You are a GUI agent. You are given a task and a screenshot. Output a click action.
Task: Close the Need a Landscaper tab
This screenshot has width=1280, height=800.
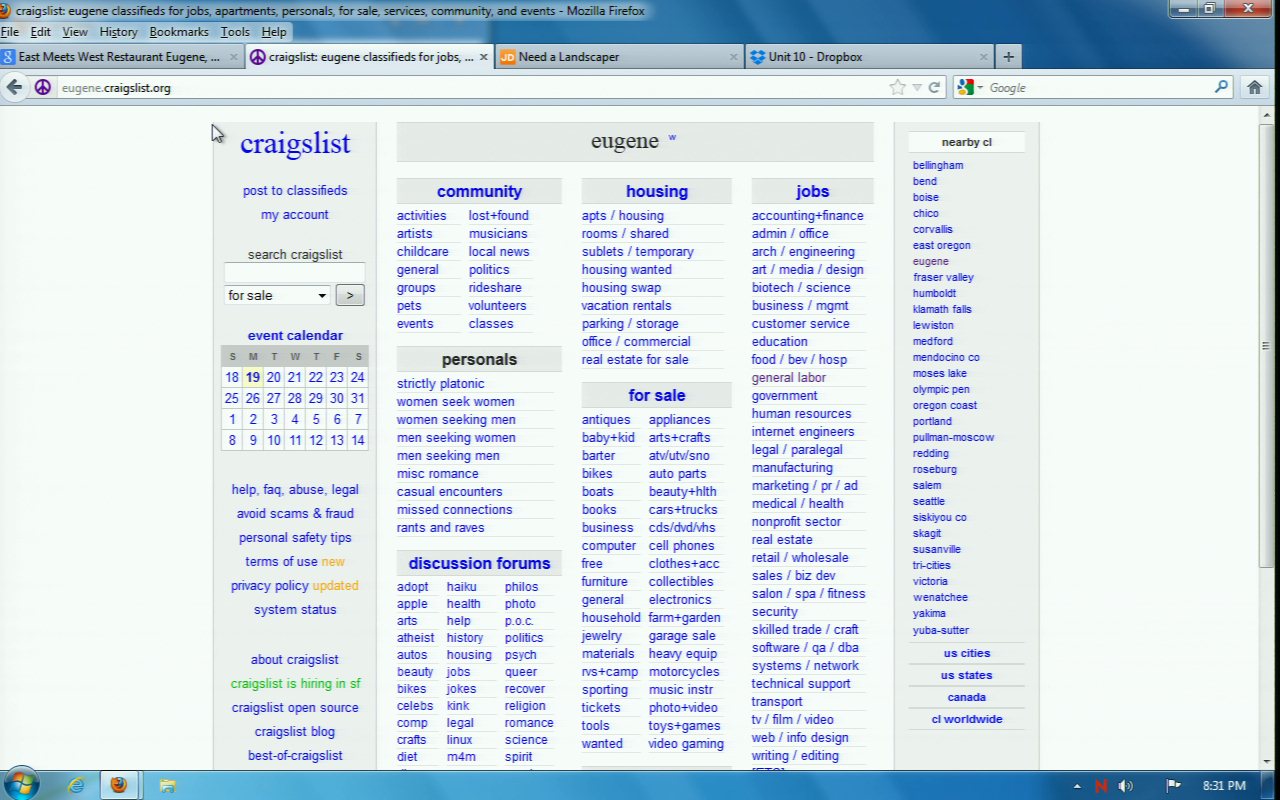(x=732, y=57)
